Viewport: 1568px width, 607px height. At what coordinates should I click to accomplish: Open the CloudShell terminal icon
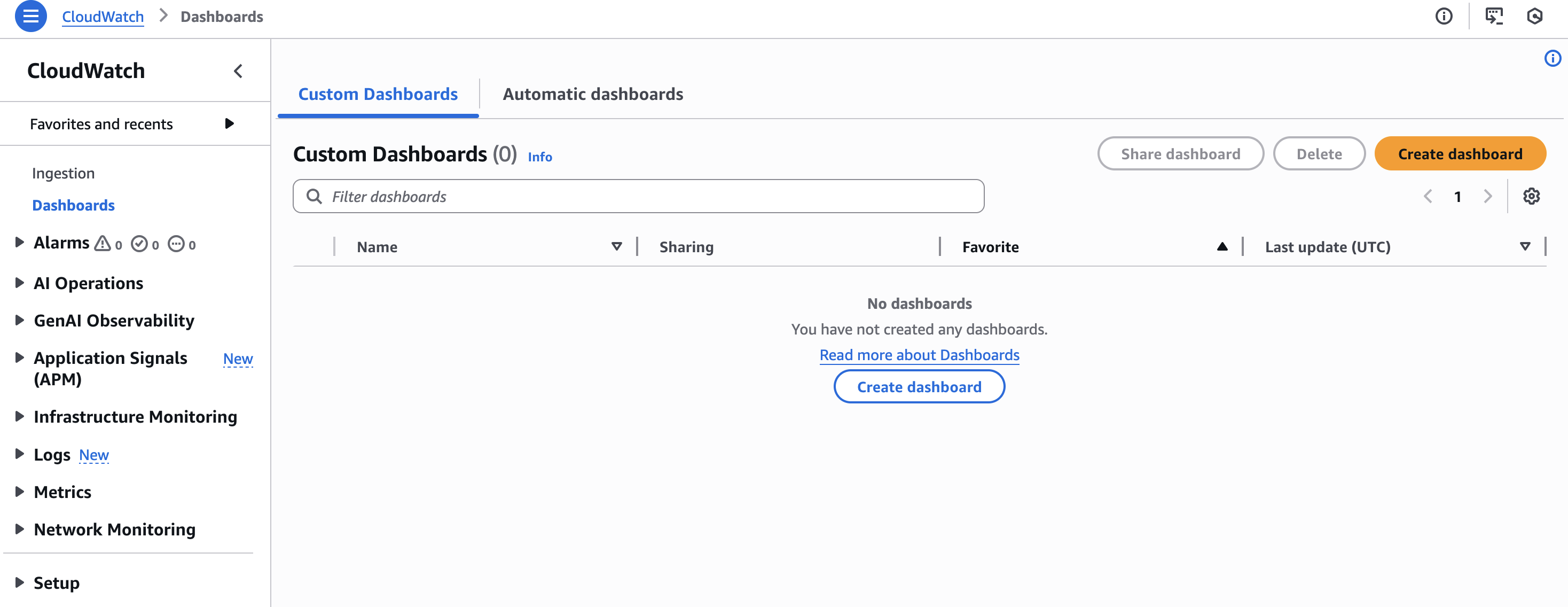coord(1493,17)
